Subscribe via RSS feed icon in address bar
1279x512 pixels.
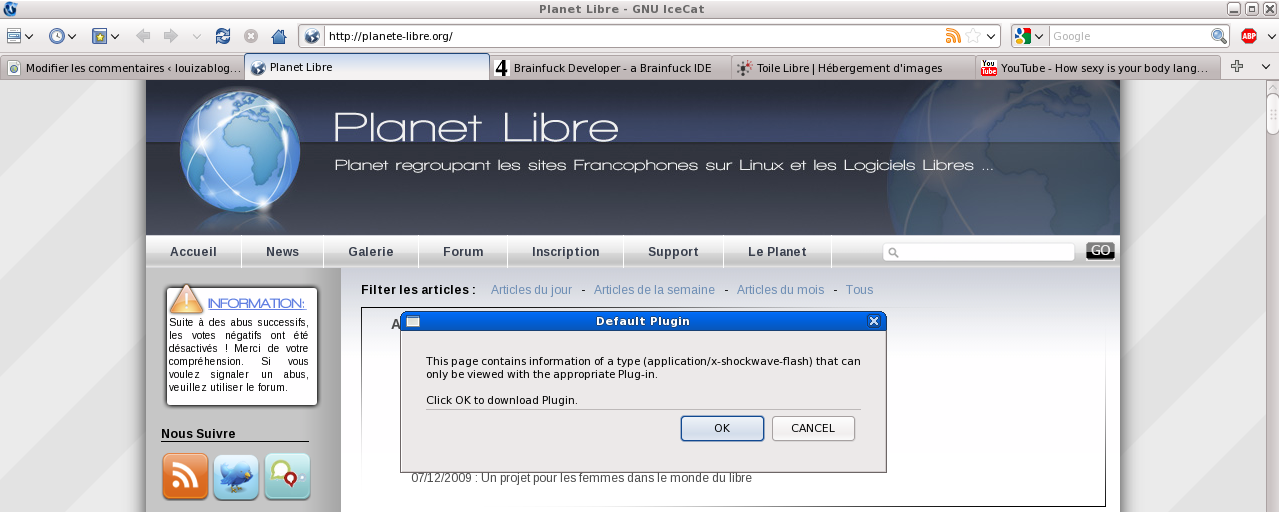point(953,36)
